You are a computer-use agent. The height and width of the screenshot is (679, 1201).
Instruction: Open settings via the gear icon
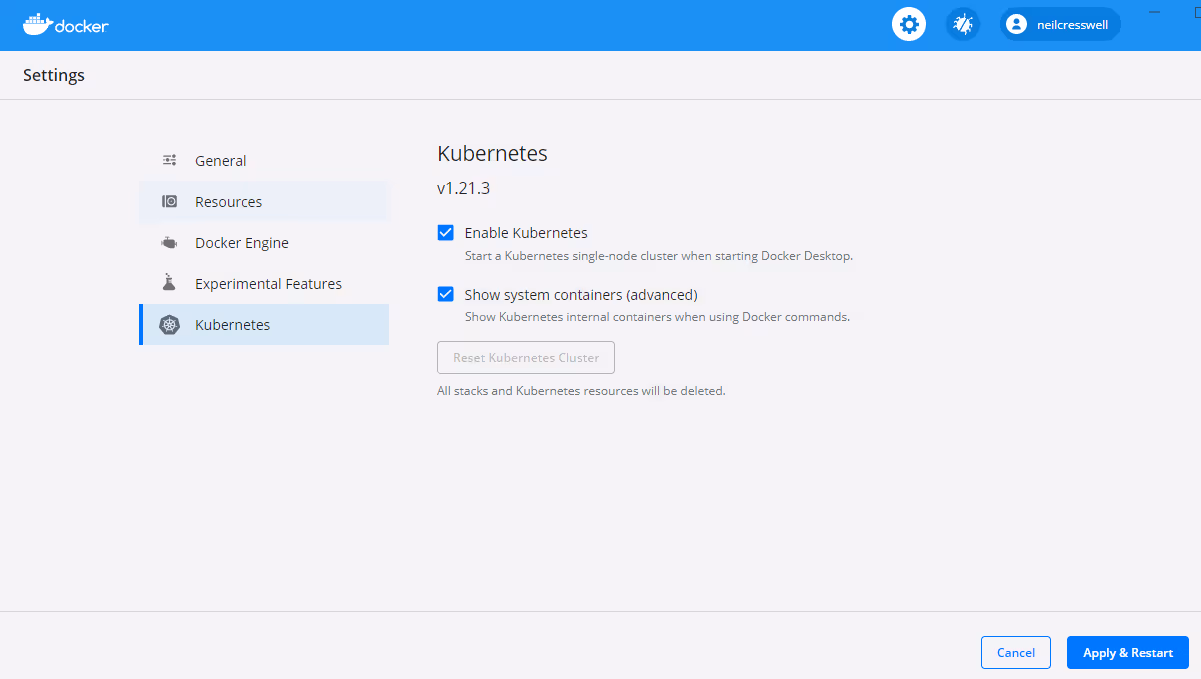point(909,24)
